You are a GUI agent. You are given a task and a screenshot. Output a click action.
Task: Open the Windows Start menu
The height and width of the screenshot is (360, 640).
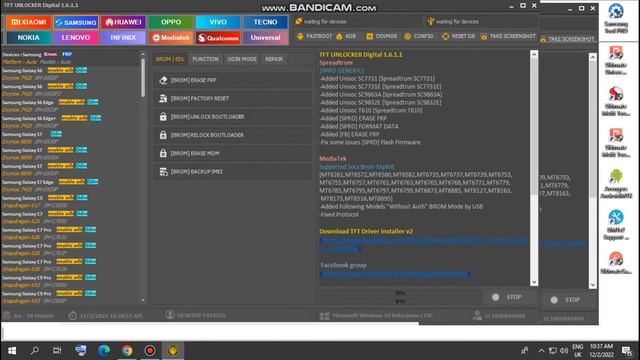click(12, 351)
